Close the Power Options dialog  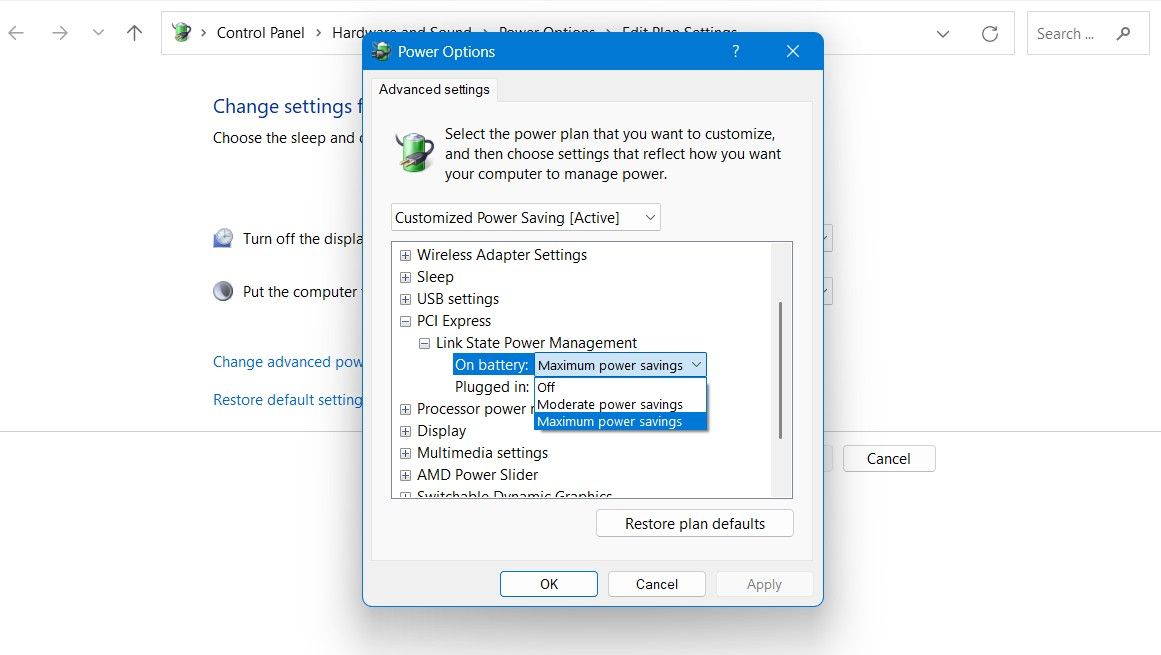[792, 51]
